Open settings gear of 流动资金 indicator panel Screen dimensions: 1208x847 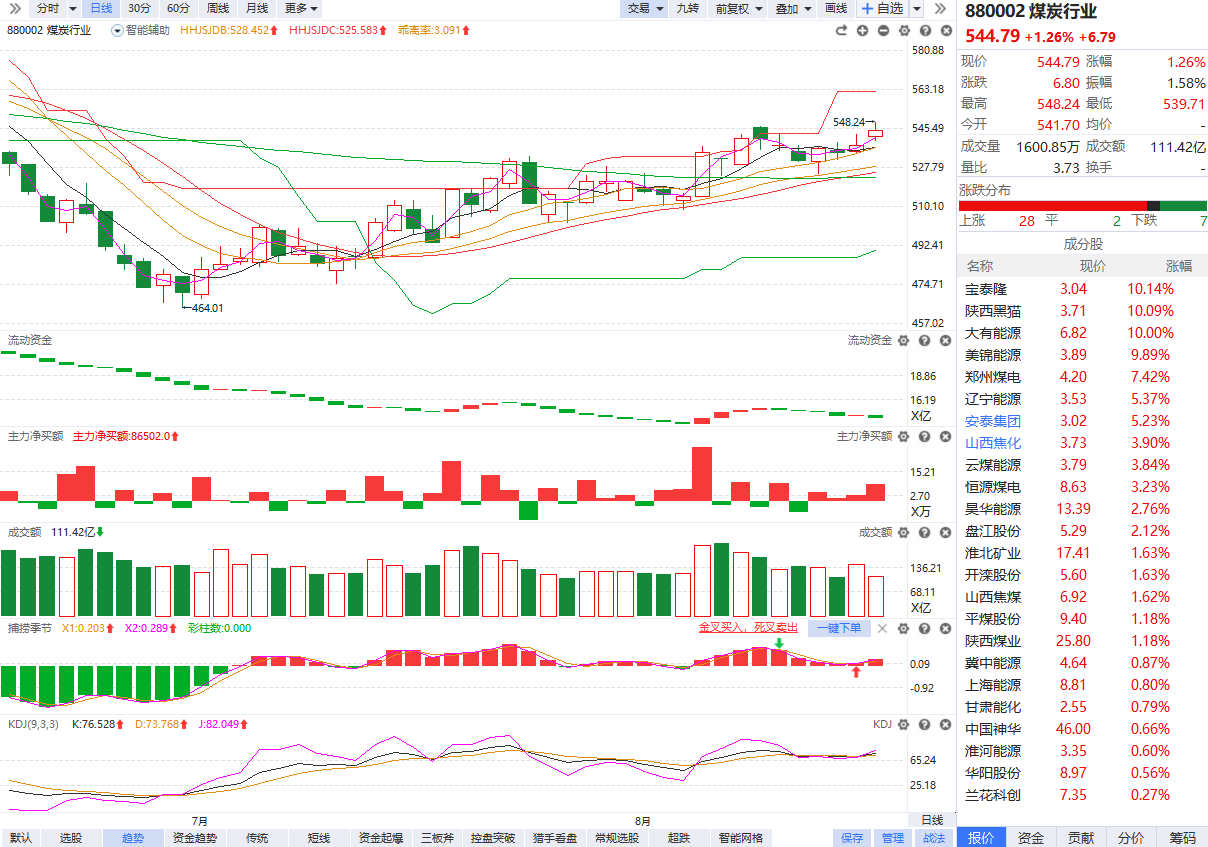(x=903, y=341)
